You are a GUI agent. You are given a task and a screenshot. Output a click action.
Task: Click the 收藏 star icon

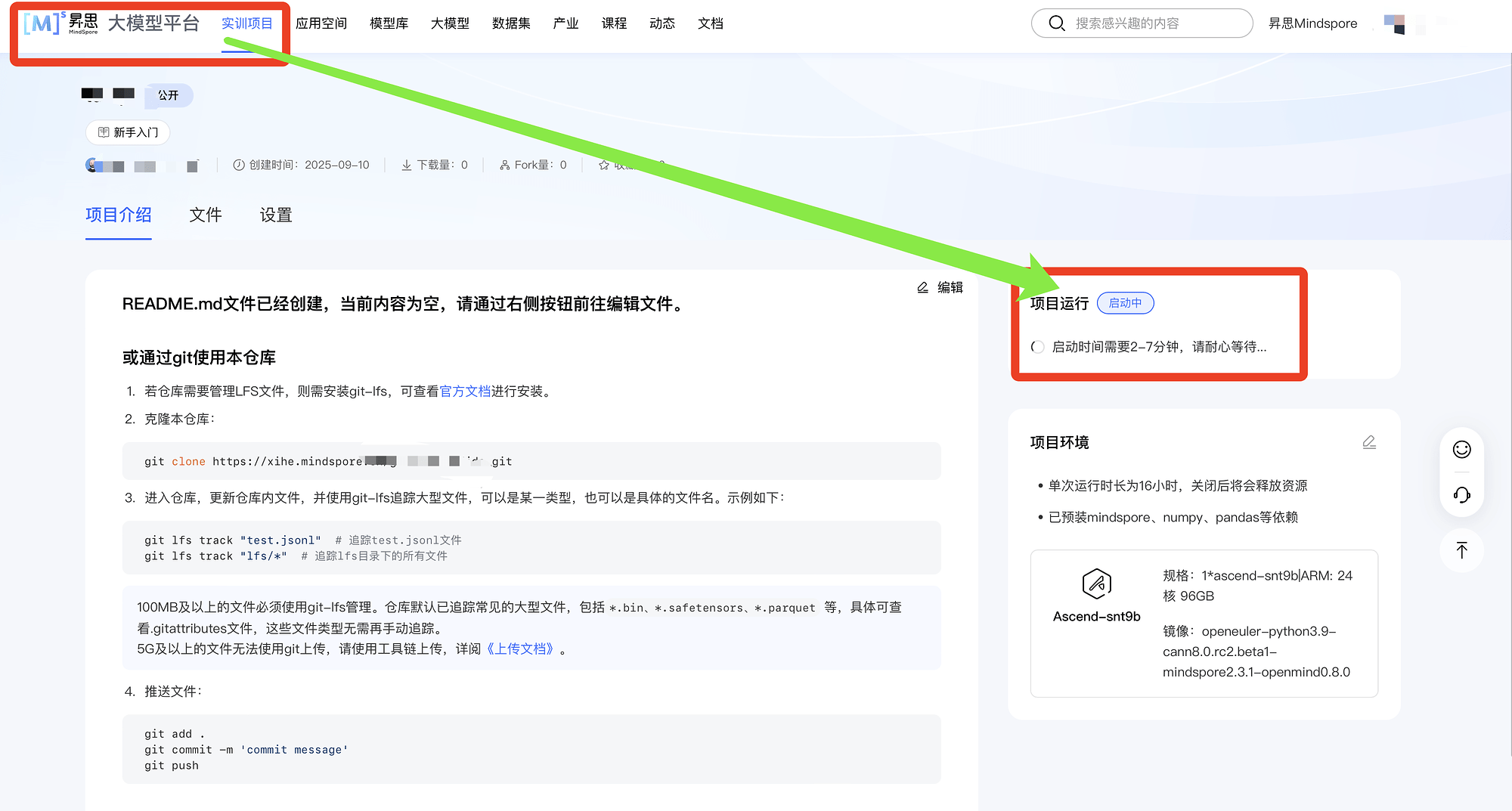click(604, 165)
